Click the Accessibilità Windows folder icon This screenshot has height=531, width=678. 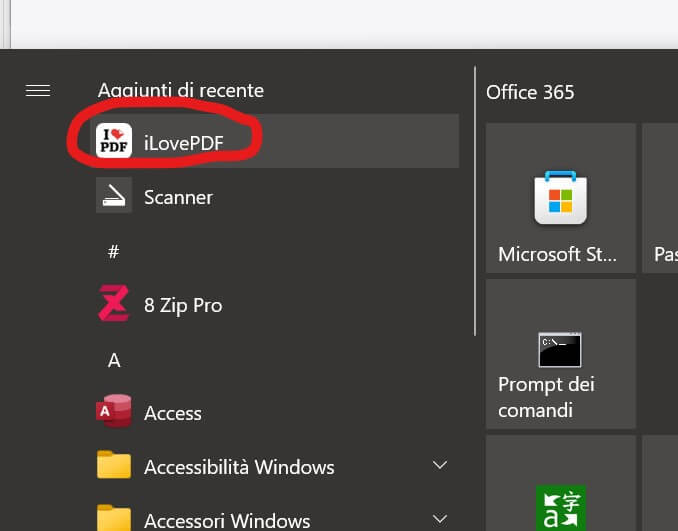click(114, 466)
